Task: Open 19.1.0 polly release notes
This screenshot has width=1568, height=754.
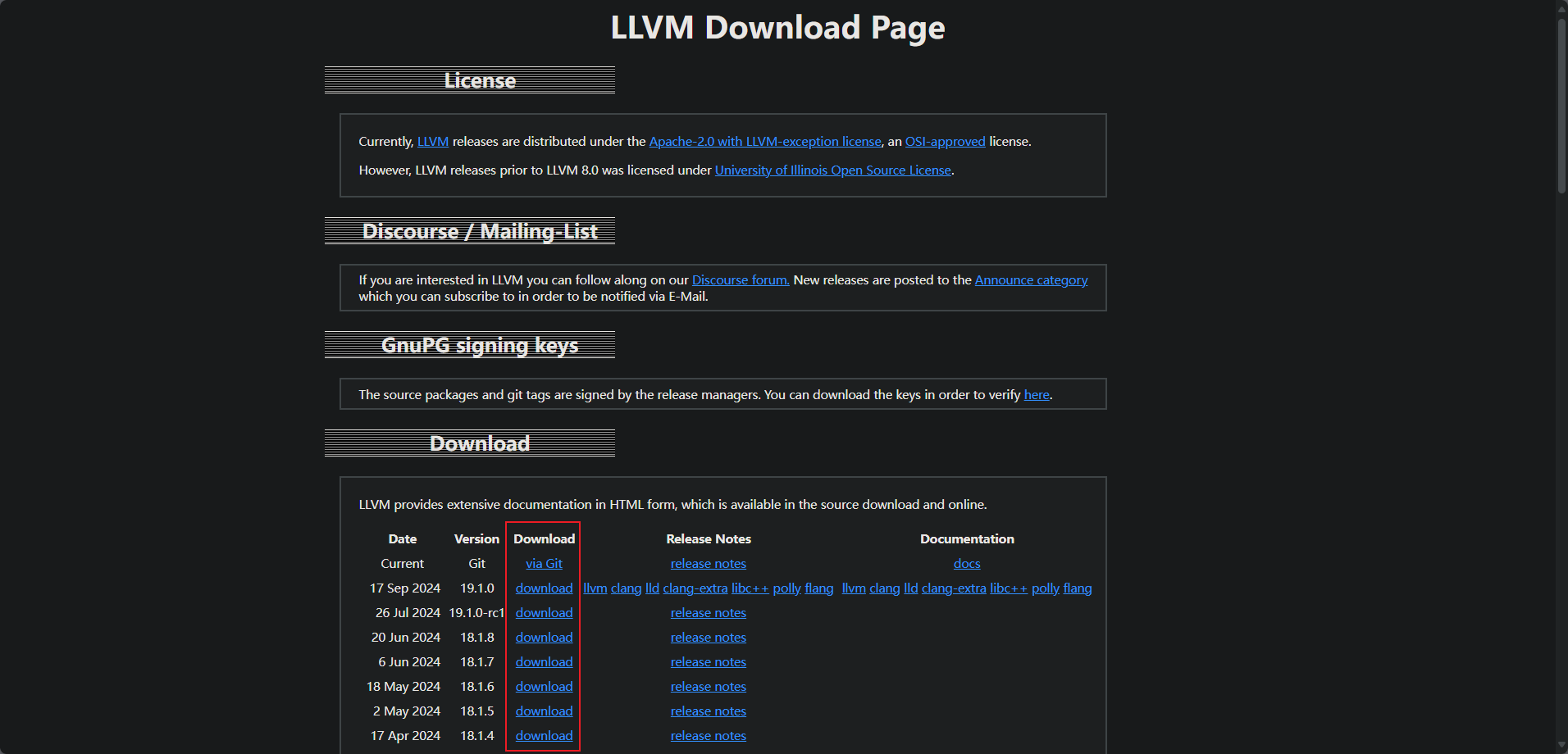Action: [786, 588]
